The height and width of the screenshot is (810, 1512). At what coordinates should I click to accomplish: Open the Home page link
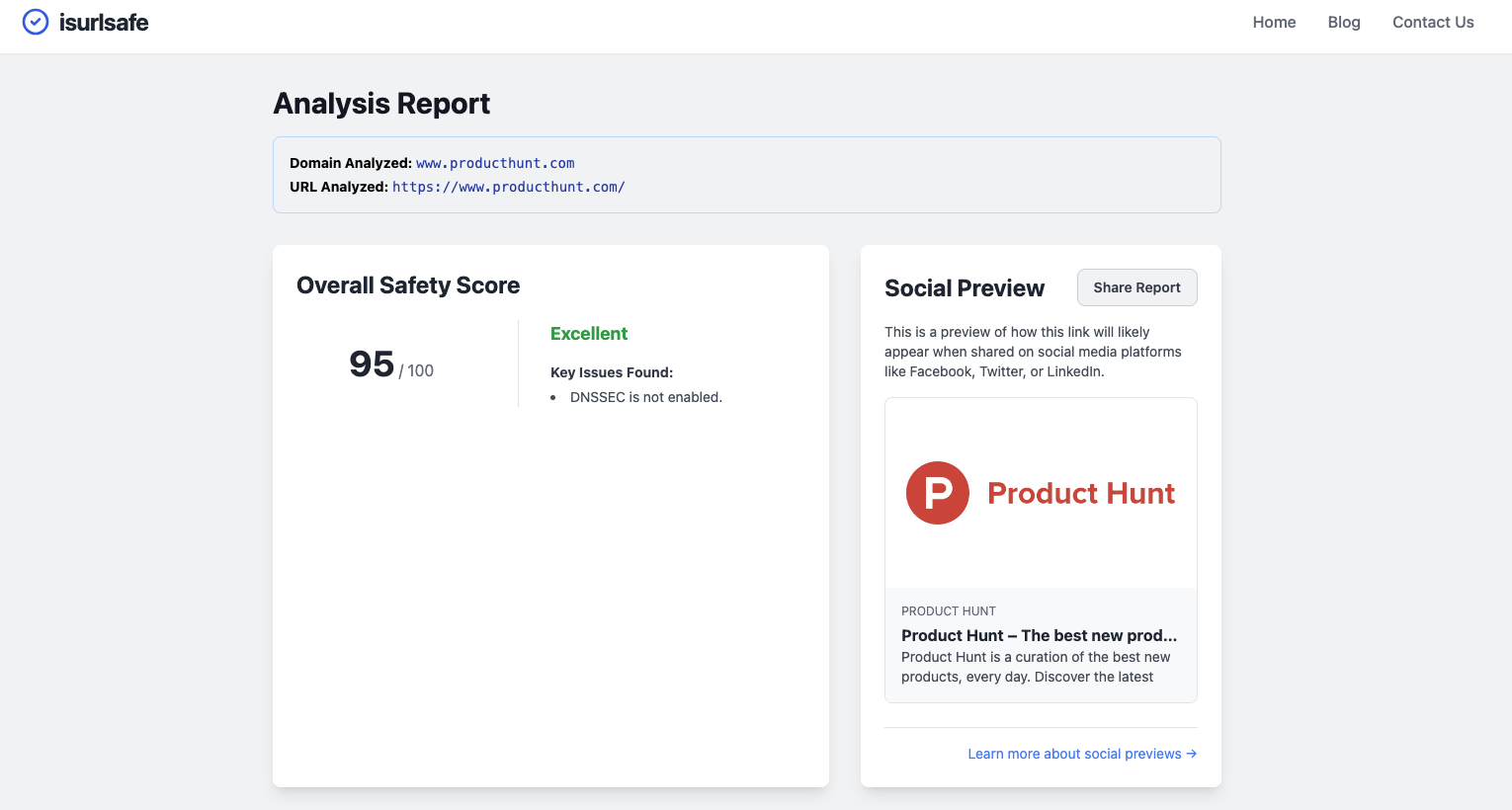[1274, 22]
